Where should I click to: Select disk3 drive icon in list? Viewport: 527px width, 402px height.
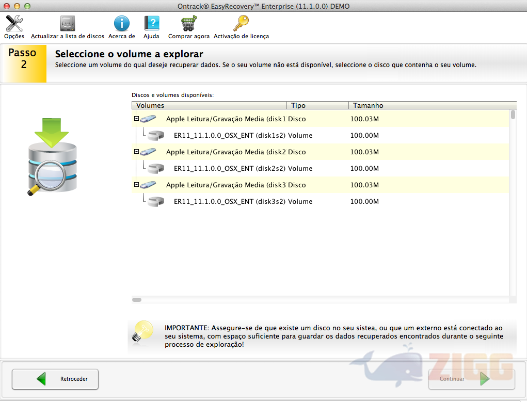(148, 185)
